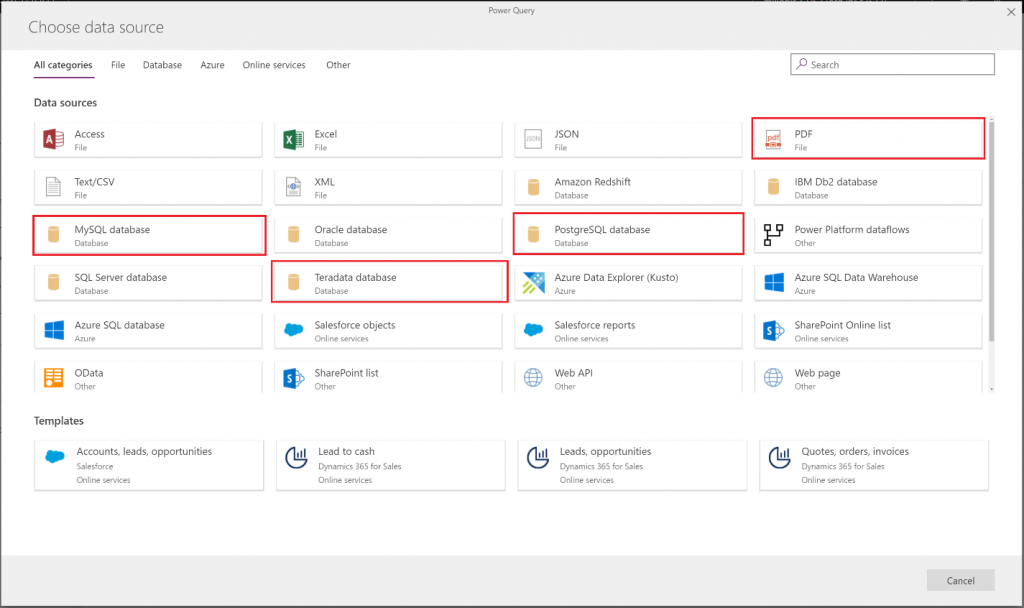Click the SharePoint Online list icon

tap(773, 330)
